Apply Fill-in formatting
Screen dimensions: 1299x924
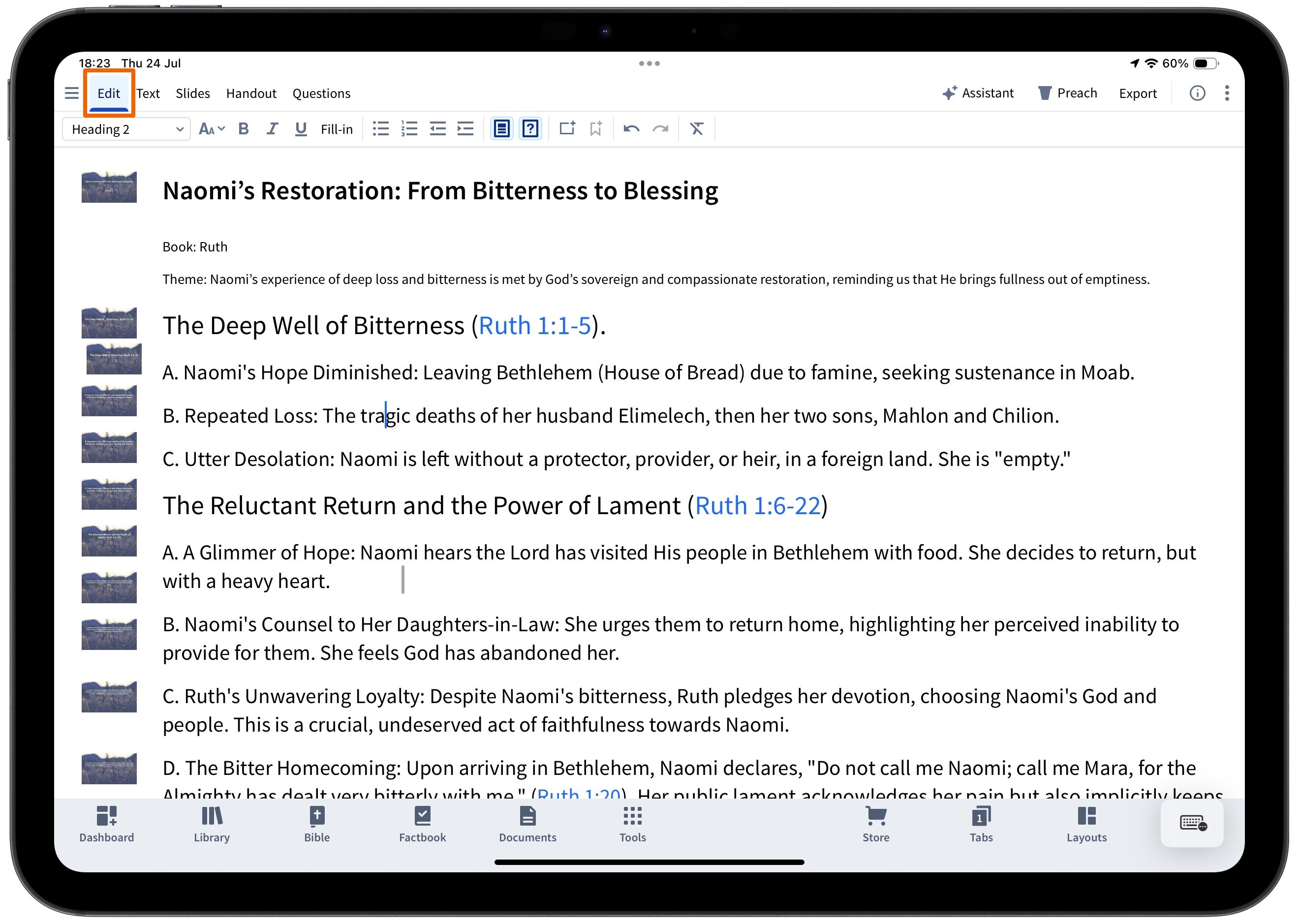pos(336,129)
